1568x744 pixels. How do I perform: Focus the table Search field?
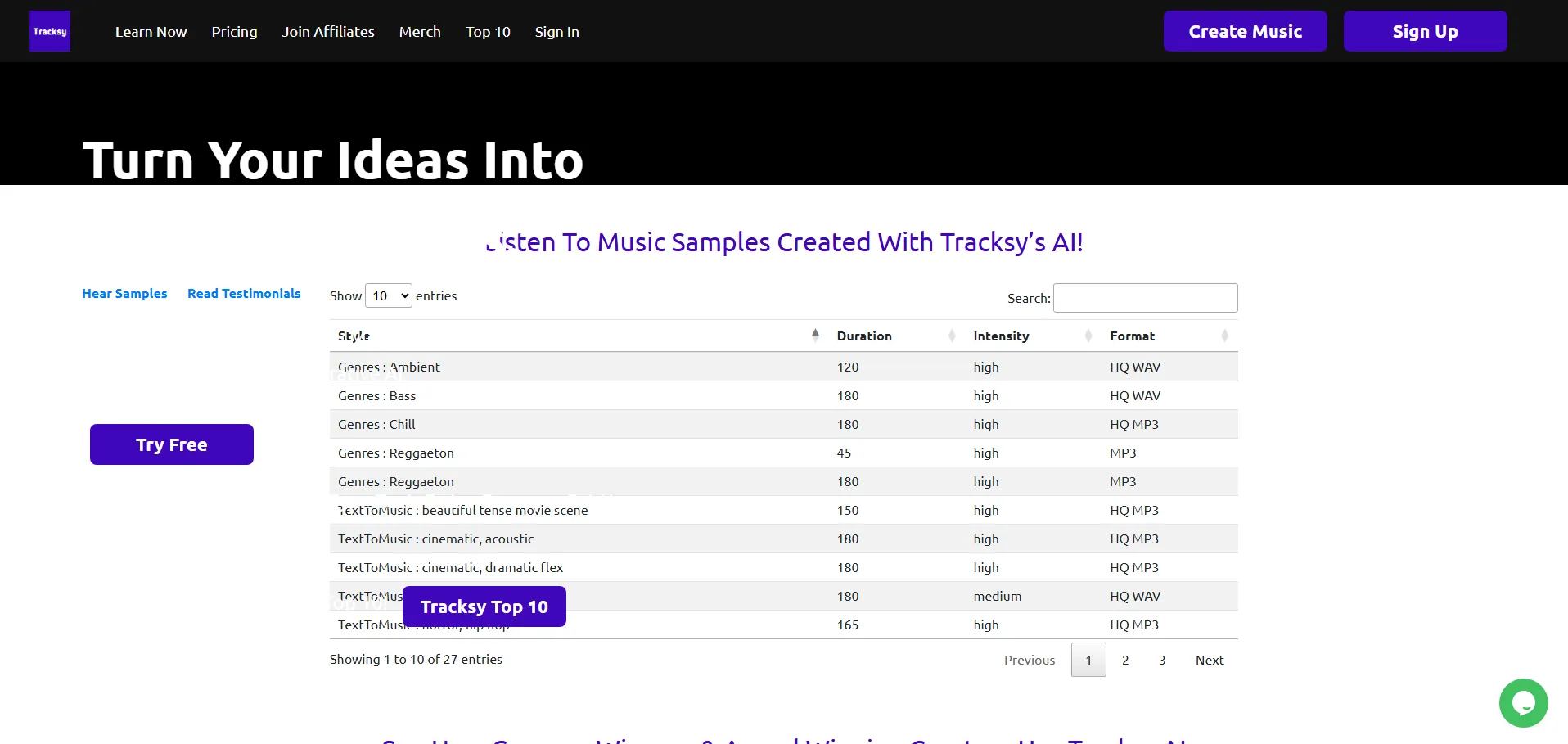pyautogui.click(x=1145, y=298)
